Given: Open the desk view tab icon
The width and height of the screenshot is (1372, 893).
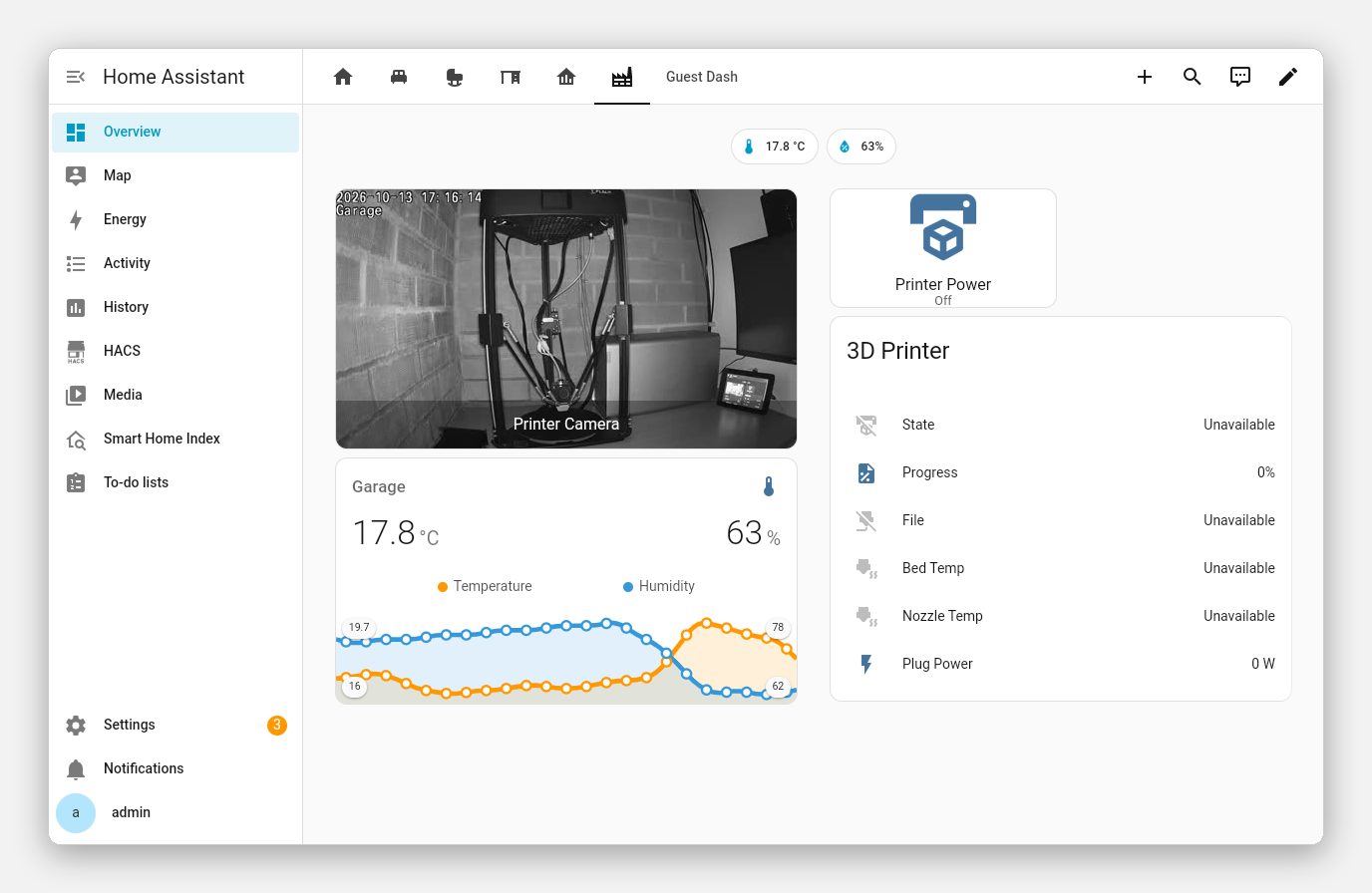Looking at the screenshot, I should pos(511,77).
